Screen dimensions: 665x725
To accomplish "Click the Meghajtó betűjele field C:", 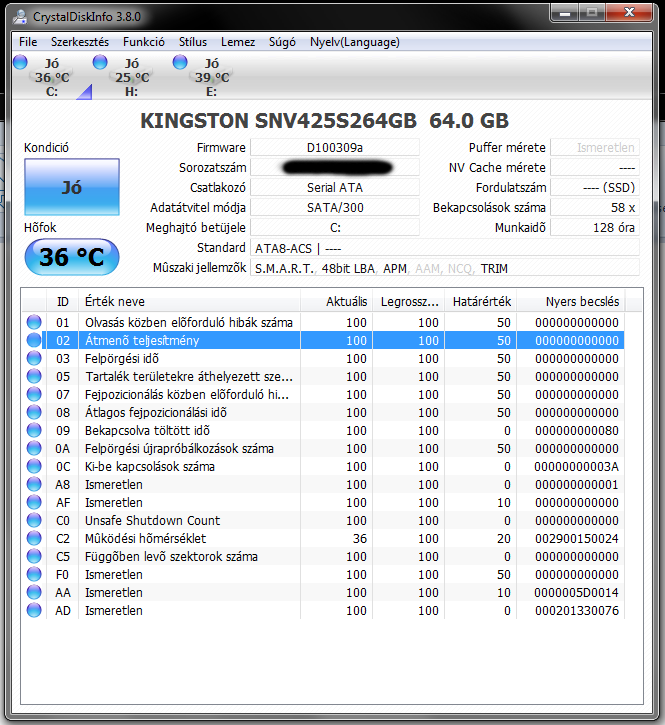I will [x=335, y=227].
